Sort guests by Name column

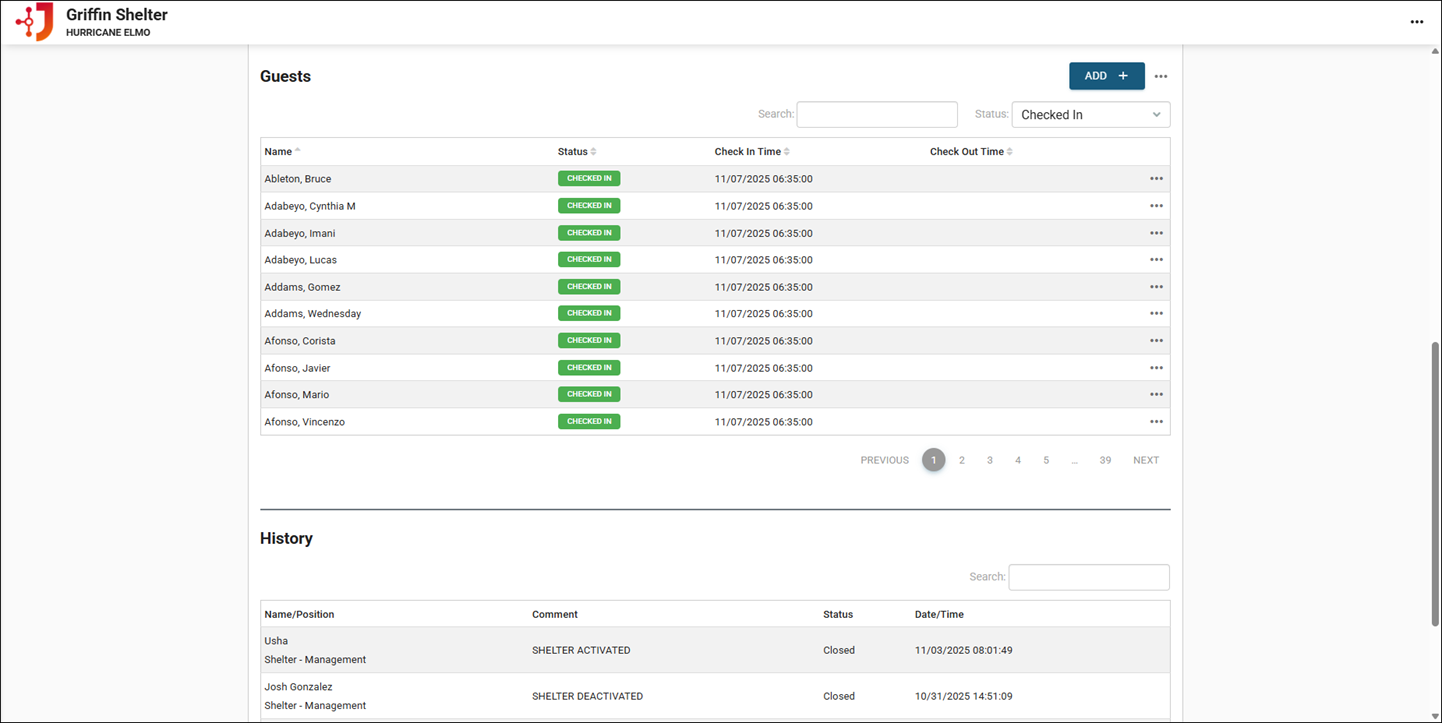pos(278,152)
